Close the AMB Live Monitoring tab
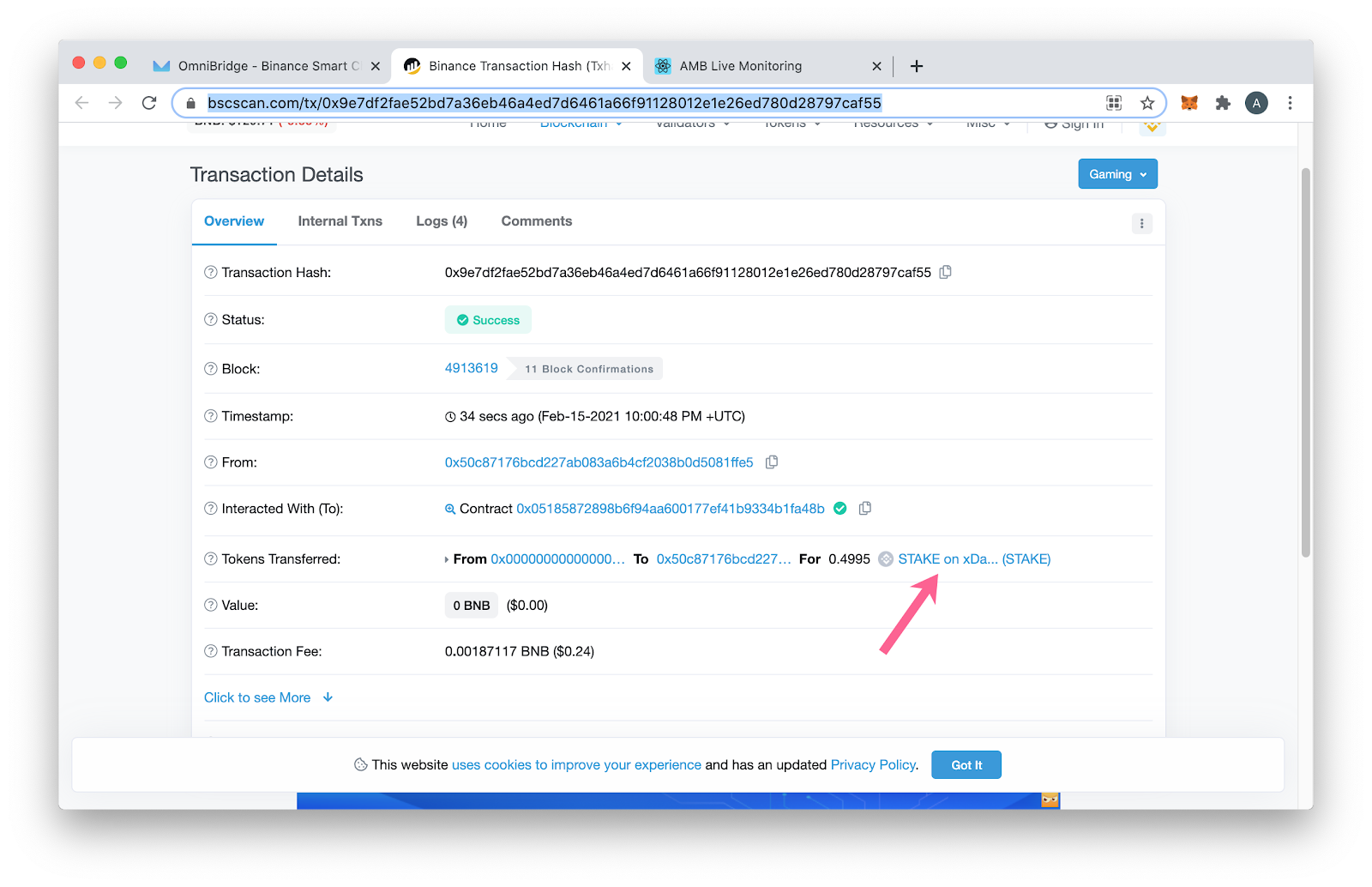 pos(876,66)
